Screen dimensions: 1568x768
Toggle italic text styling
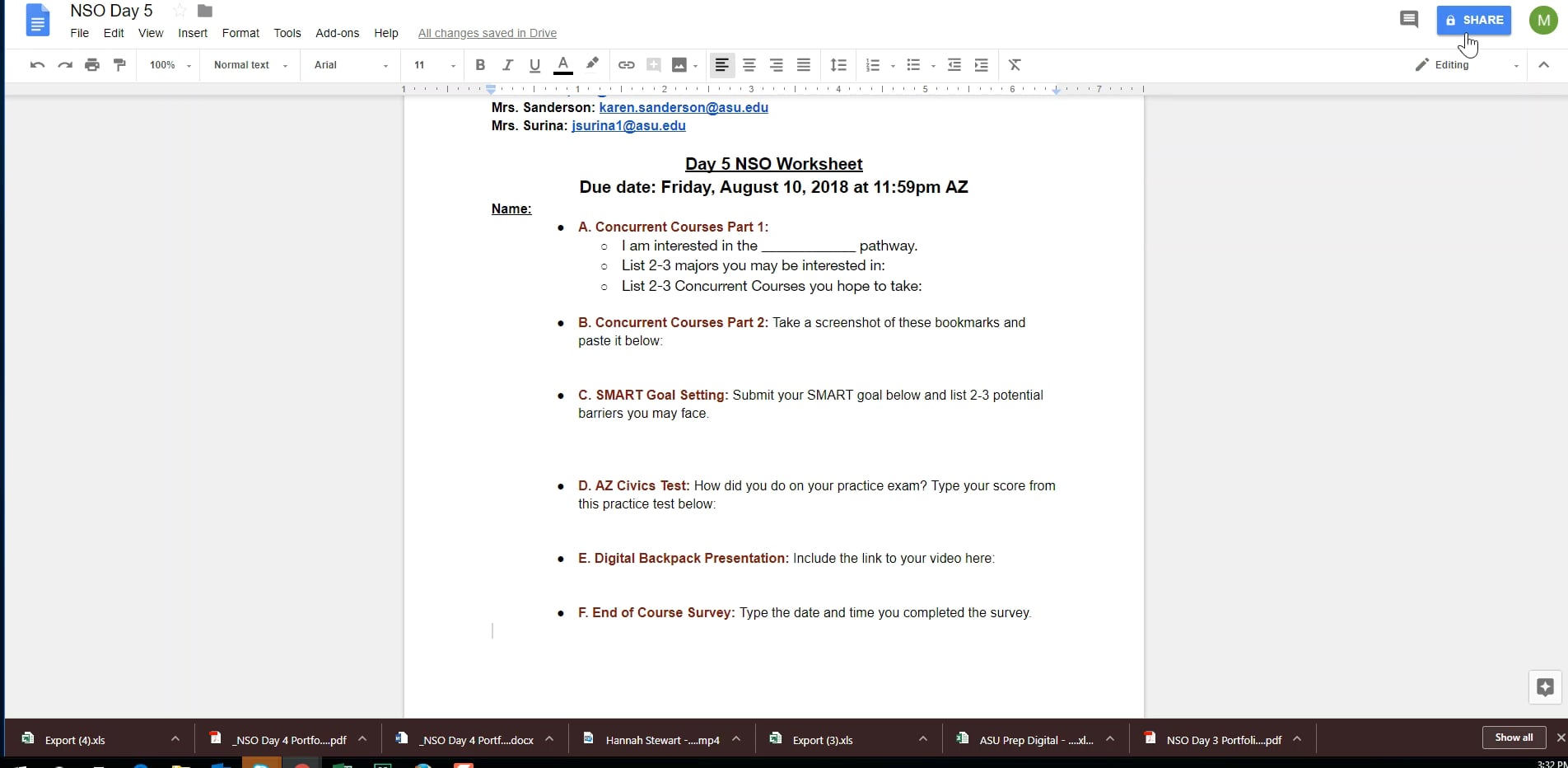click(507, 65)
